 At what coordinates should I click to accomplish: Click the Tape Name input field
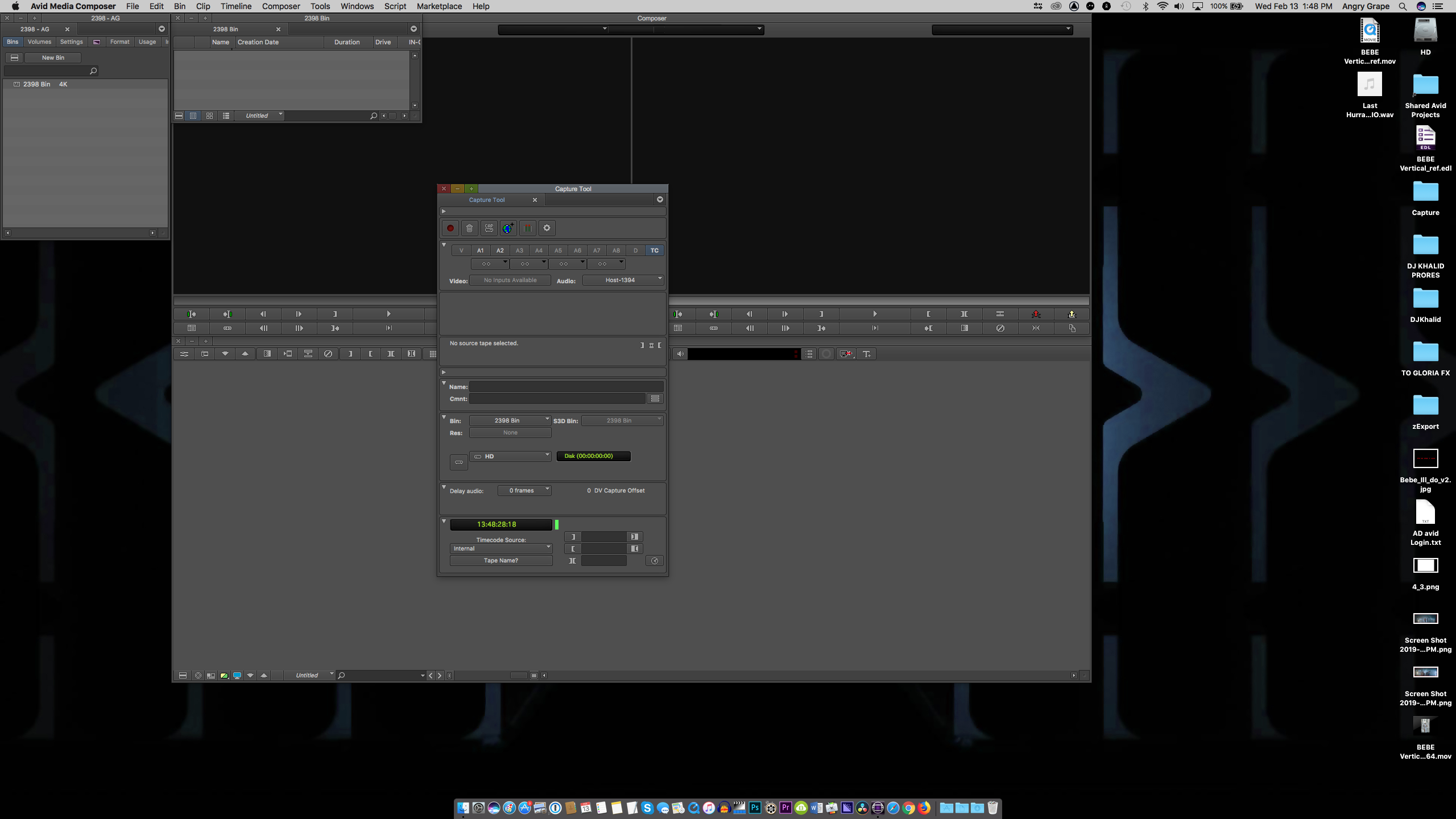pos(500,560)
